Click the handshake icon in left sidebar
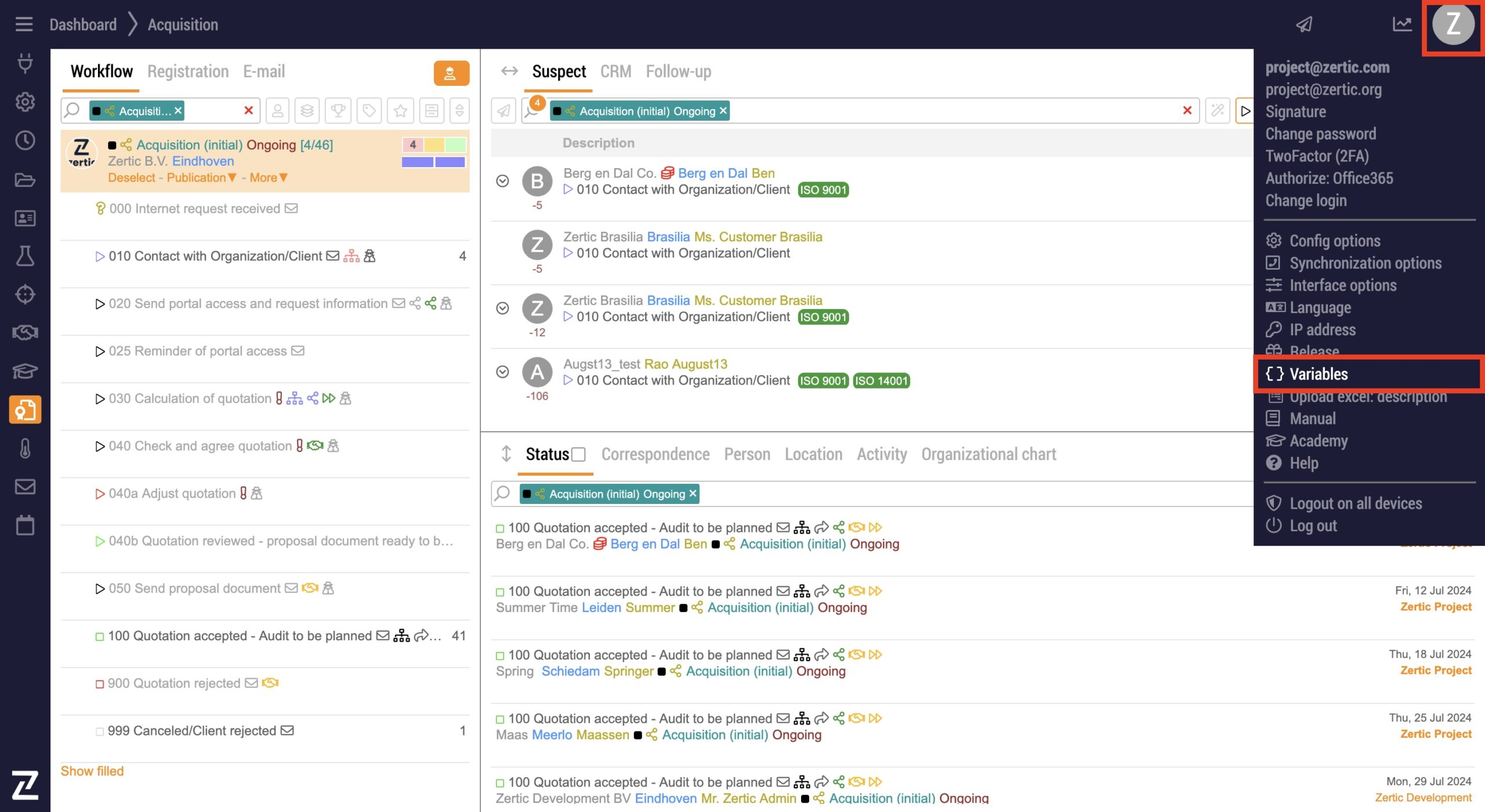 tap(25, 333)
